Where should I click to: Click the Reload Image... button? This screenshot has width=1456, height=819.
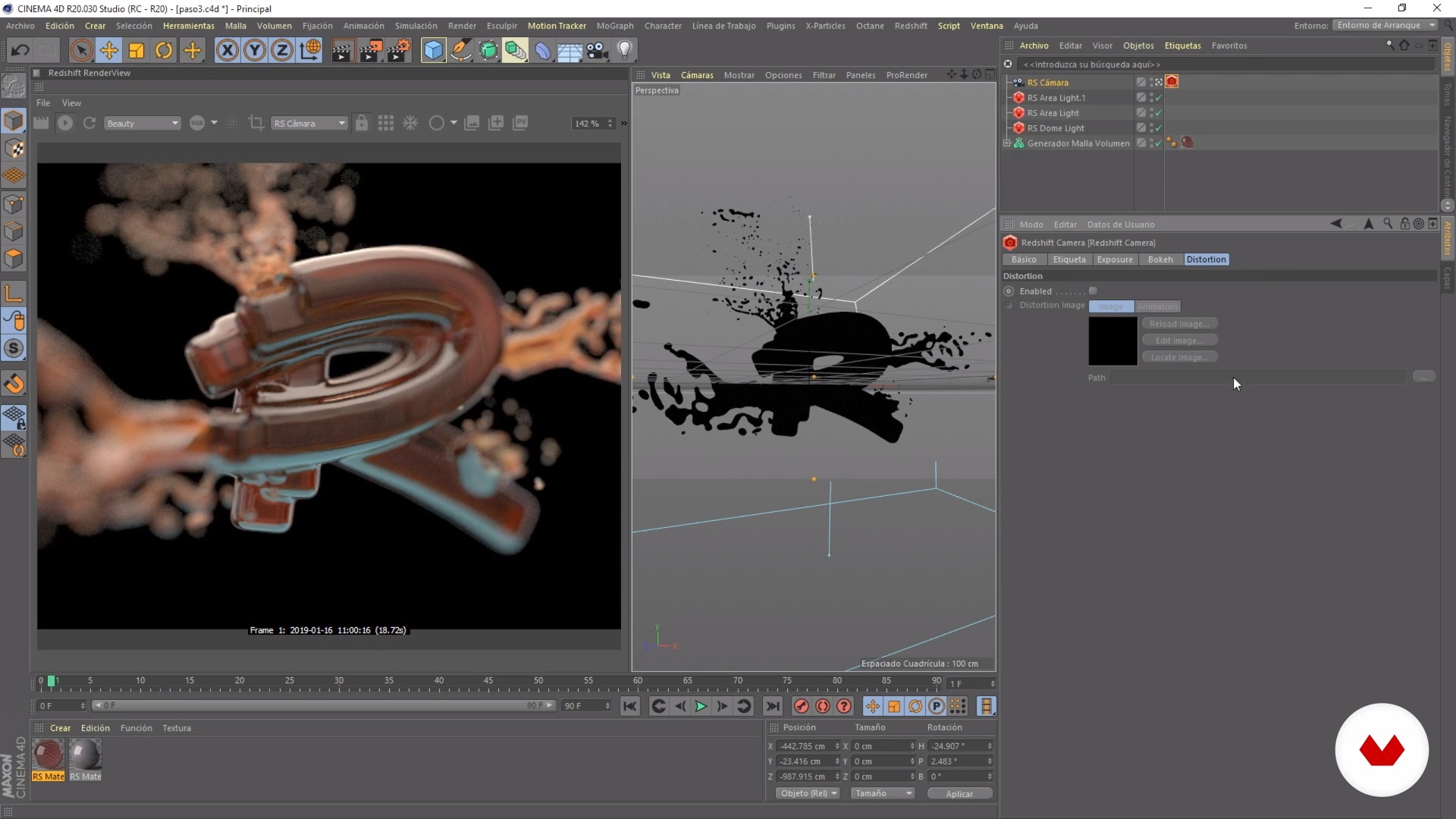pyautogui.click(x=1179, y=324)
